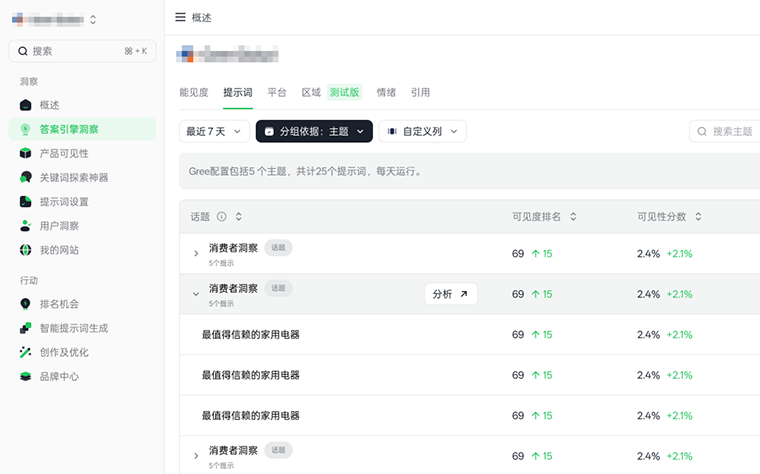The width and height of the screenshot is (760, 474).
Task: Click the 智能提示词生成 icon
Action: (26, 328)
